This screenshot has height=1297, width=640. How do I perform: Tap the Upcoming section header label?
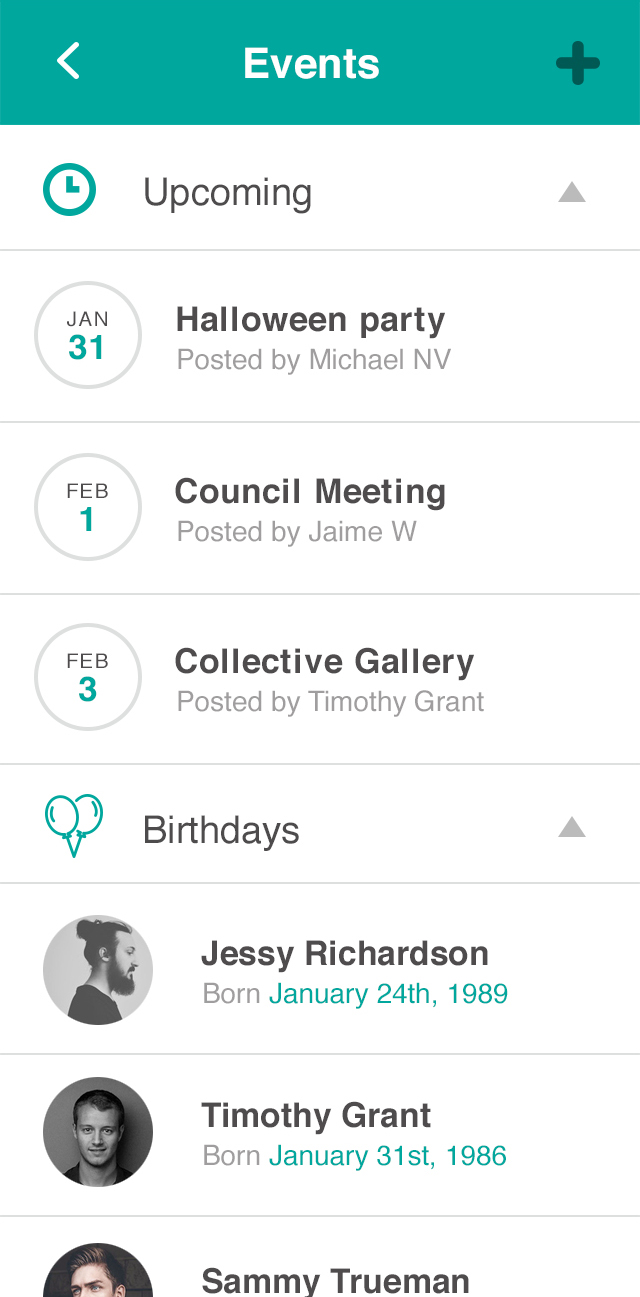[x=228, y=192]
